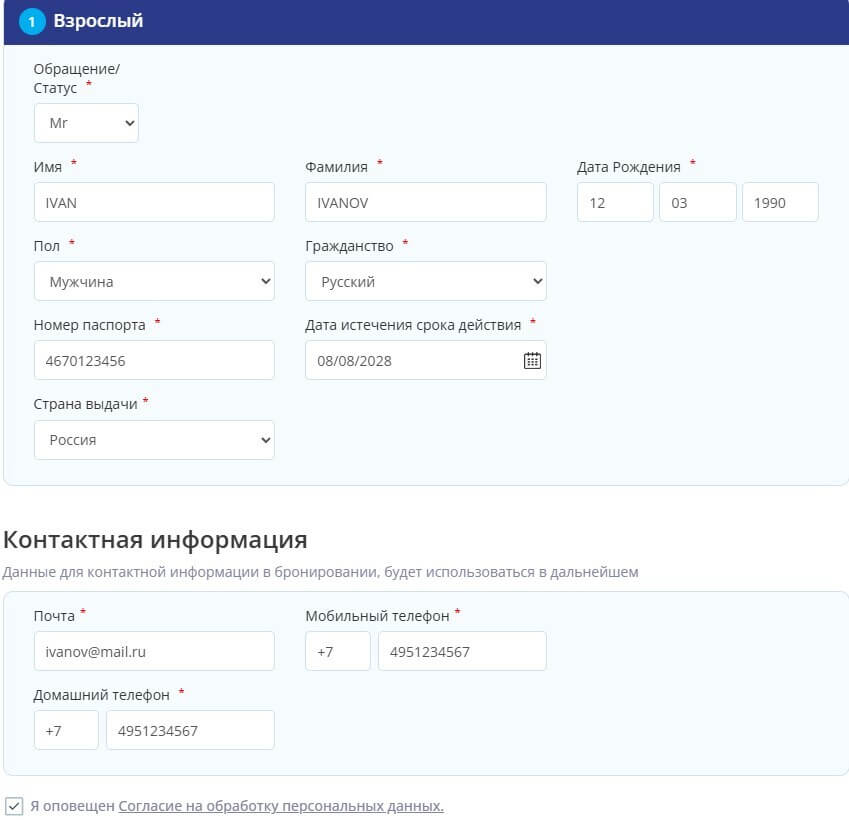Click the Фамилия field containing IVANOV

426,202
